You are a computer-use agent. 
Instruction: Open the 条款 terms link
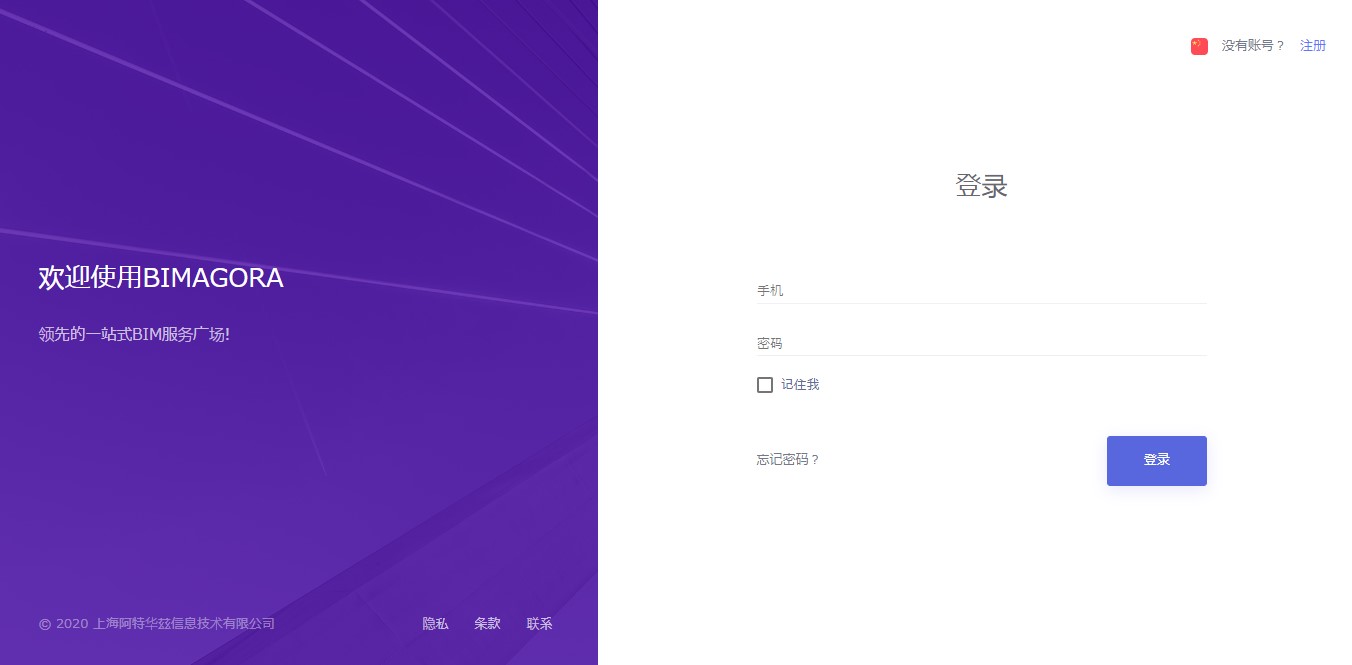[487, 624]
